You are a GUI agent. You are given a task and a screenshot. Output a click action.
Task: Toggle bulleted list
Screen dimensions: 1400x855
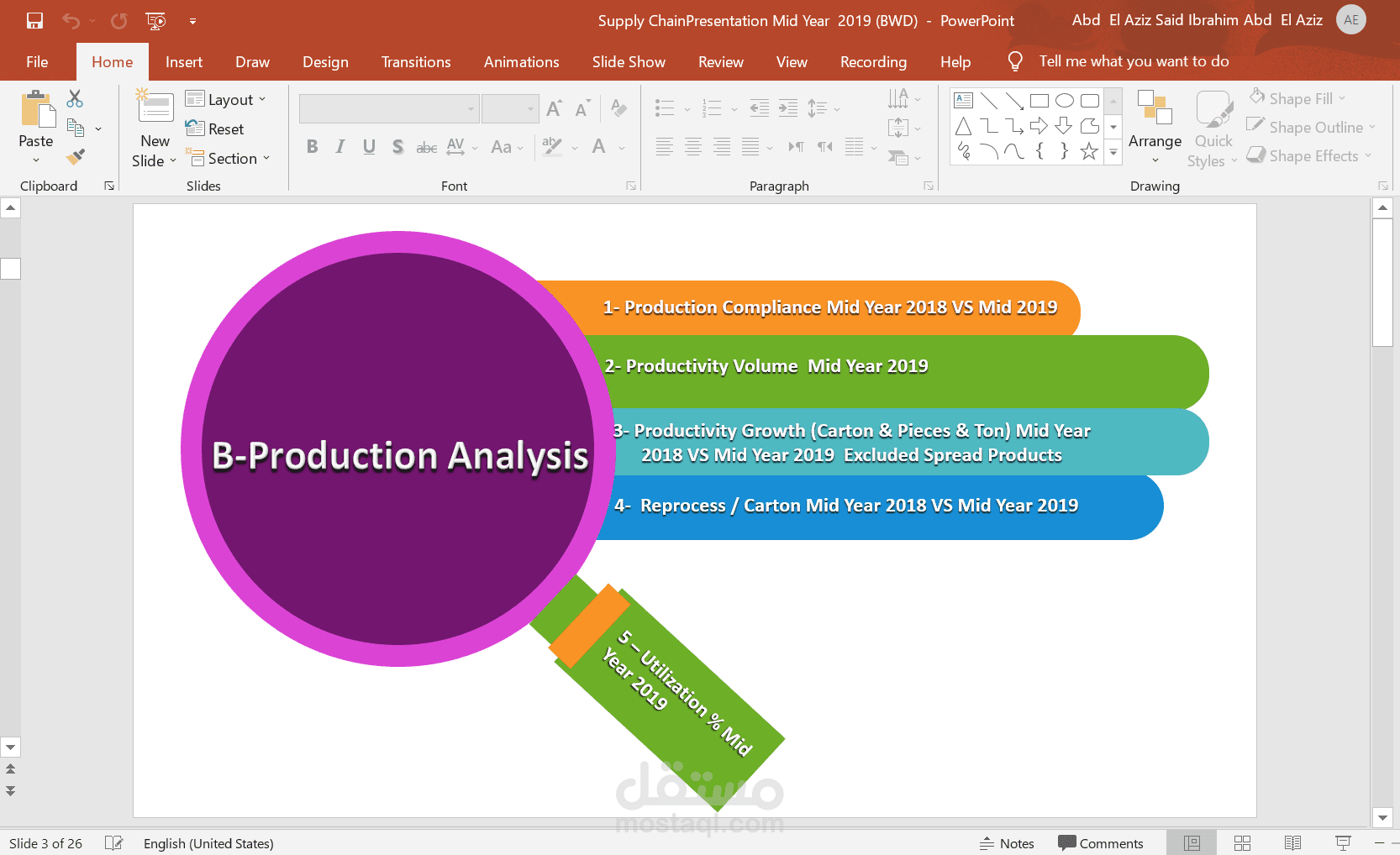click(665, 108)
